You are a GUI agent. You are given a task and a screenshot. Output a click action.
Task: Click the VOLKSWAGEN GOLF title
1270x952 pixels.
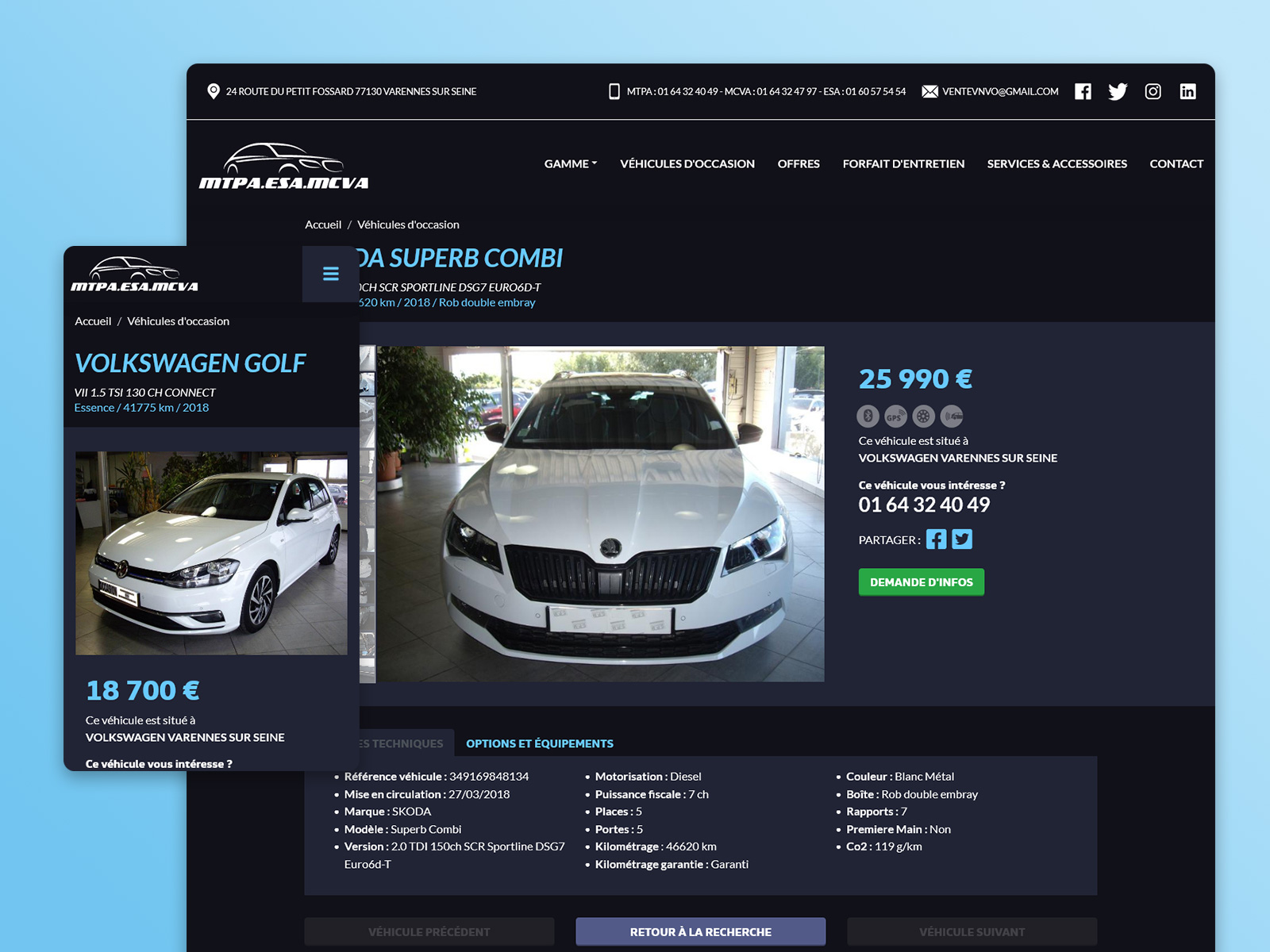[x=190, y=363]
